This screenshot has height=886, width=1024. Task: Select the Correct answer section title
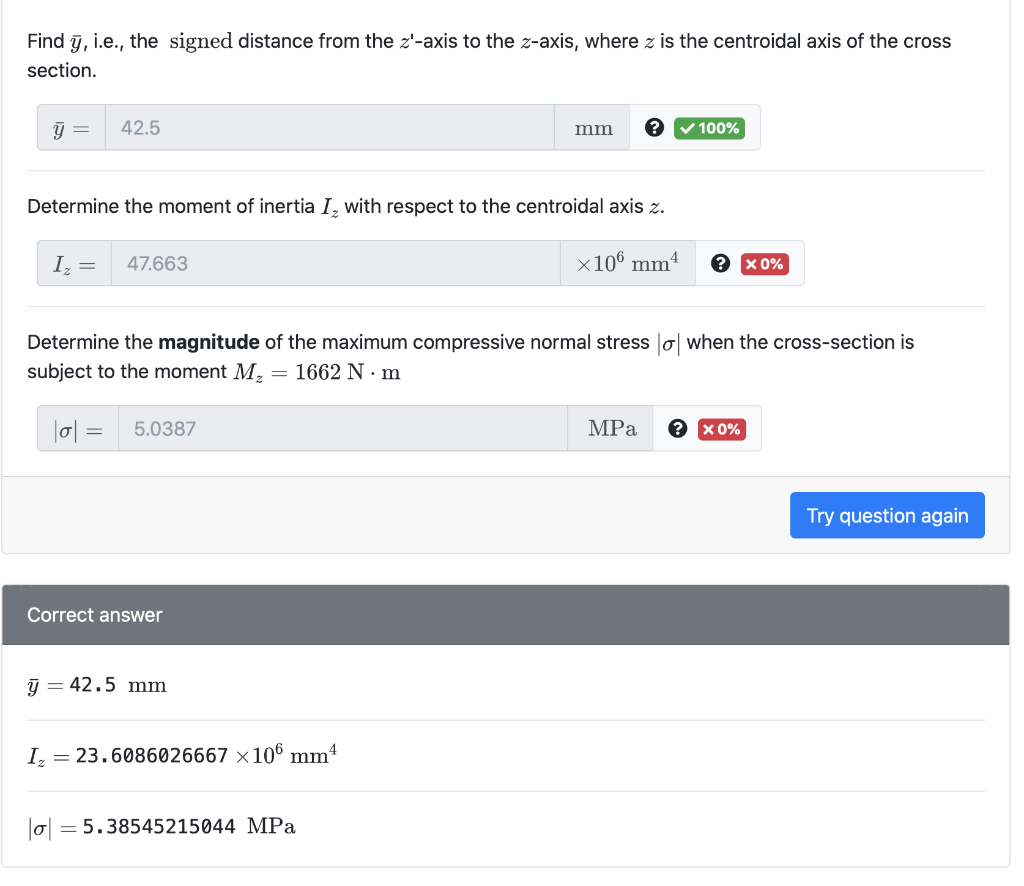click(x=92, y=614)
